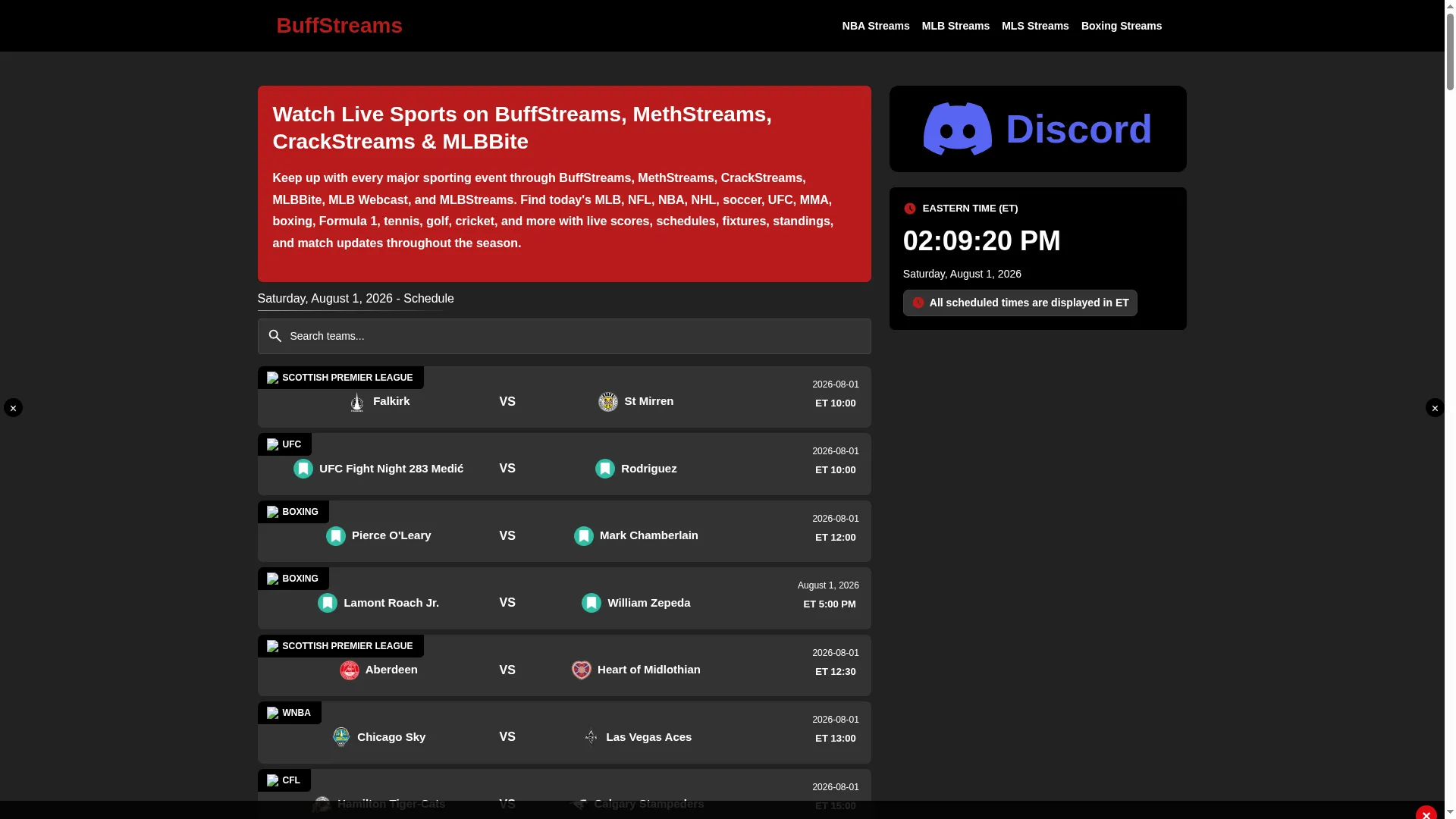This screenshot has width=1456, height=819.
Task: Focus the Search teams input field
Action: click(x=564, y=336)
